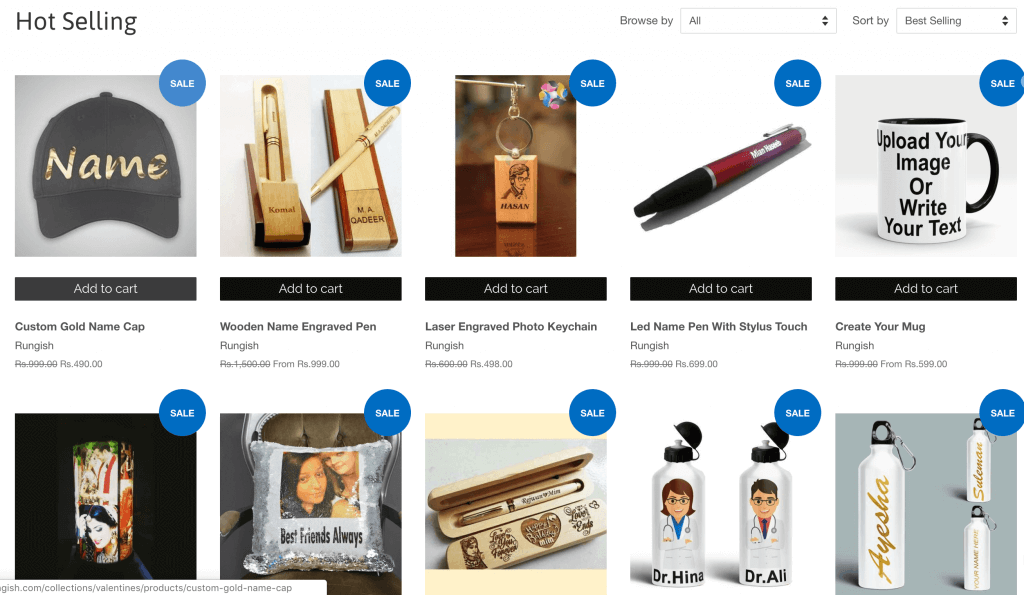The width and height of the screenshot is (1024, 595).
Task: Click the SALE badge on the photo lamp product
Action: (x=182, y=413)
